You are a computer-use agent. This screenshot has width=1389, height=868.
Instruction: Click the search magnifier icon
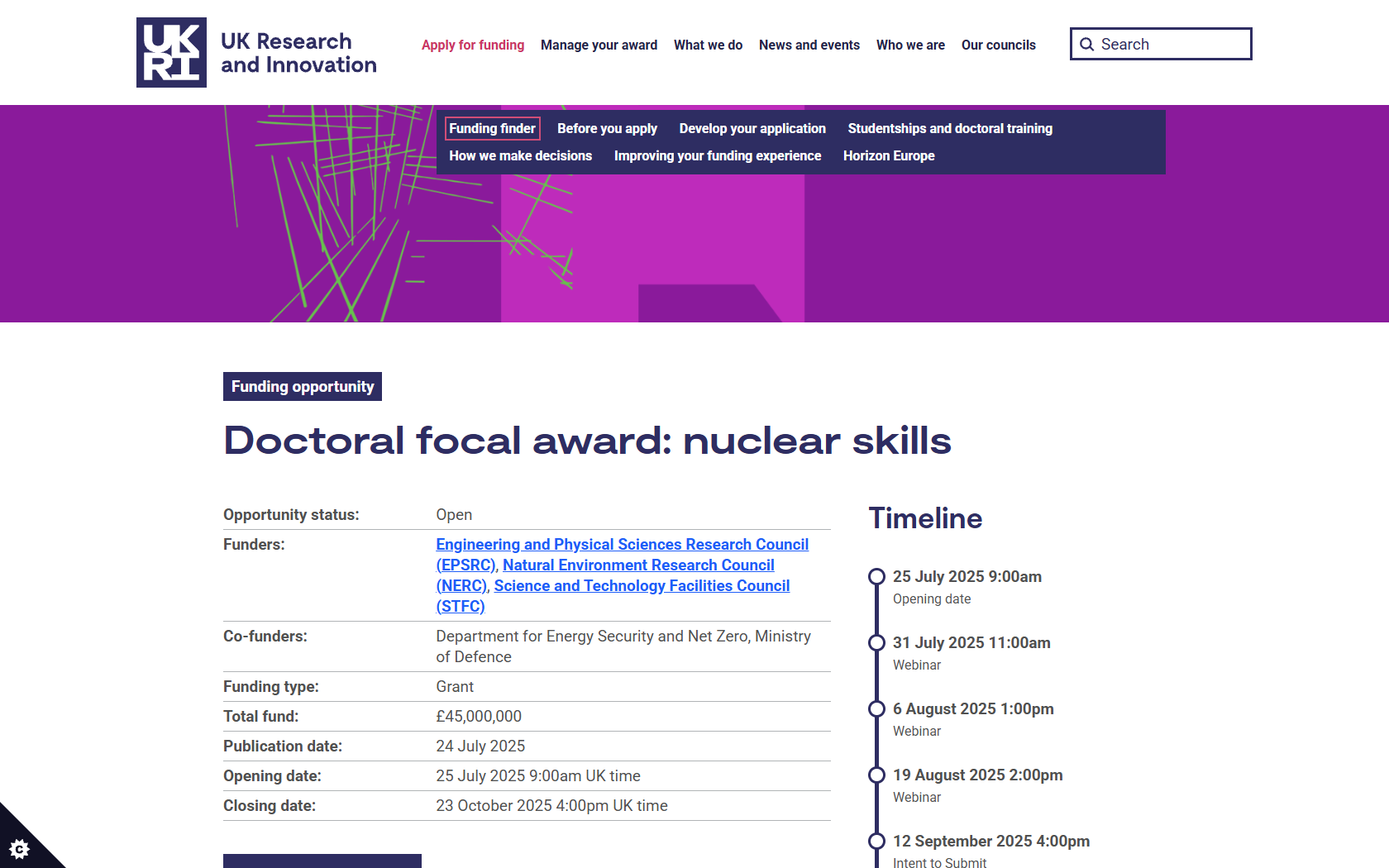(x=1087, y=45)
